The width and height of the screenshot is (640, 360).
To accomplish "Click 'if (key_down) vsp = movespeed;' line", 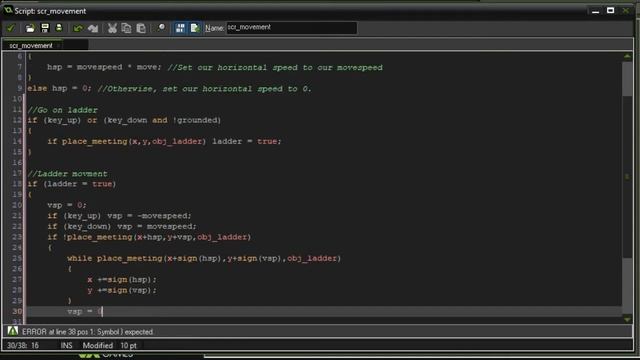I will [122, 226].
